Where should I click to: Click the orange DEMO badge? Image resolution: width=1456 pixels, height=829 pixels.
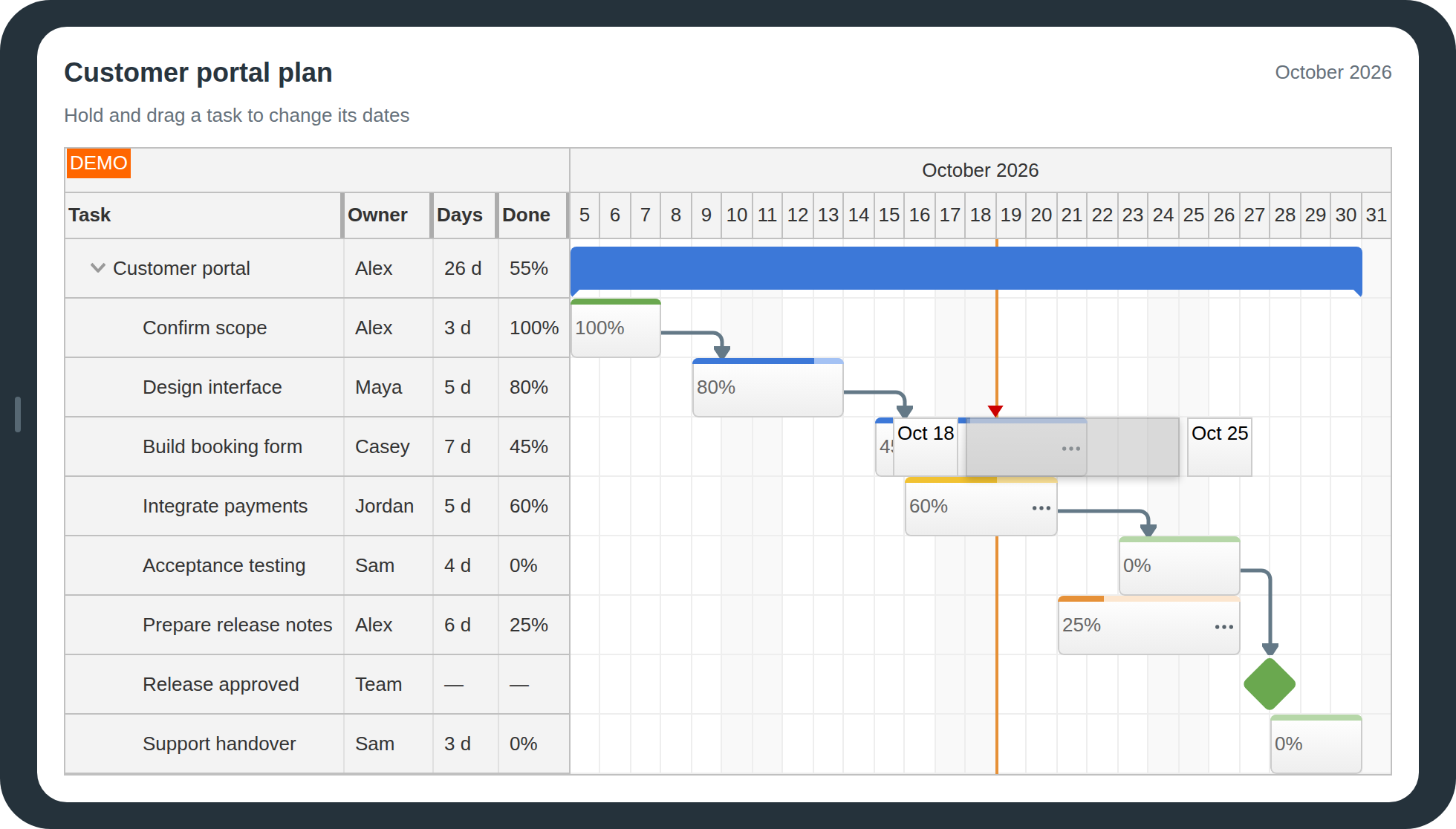[x=99, y=163]
